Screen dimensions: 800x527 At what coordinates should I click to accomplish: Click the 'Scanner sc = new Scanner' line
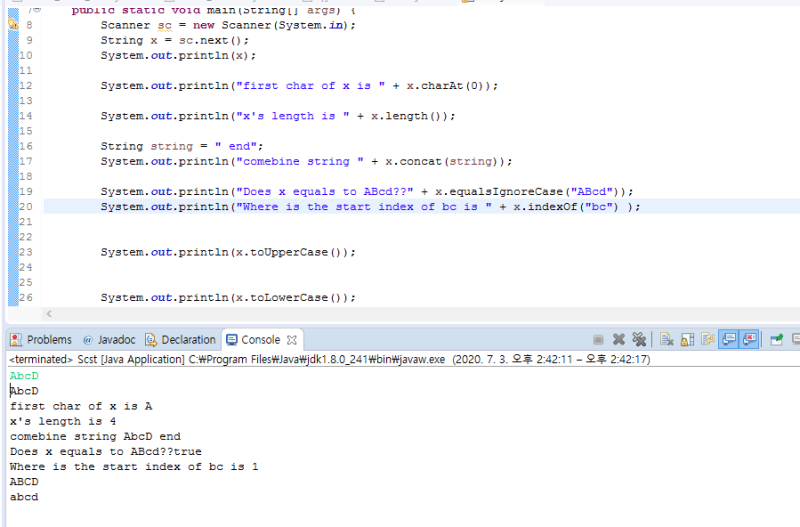(228, 25)
